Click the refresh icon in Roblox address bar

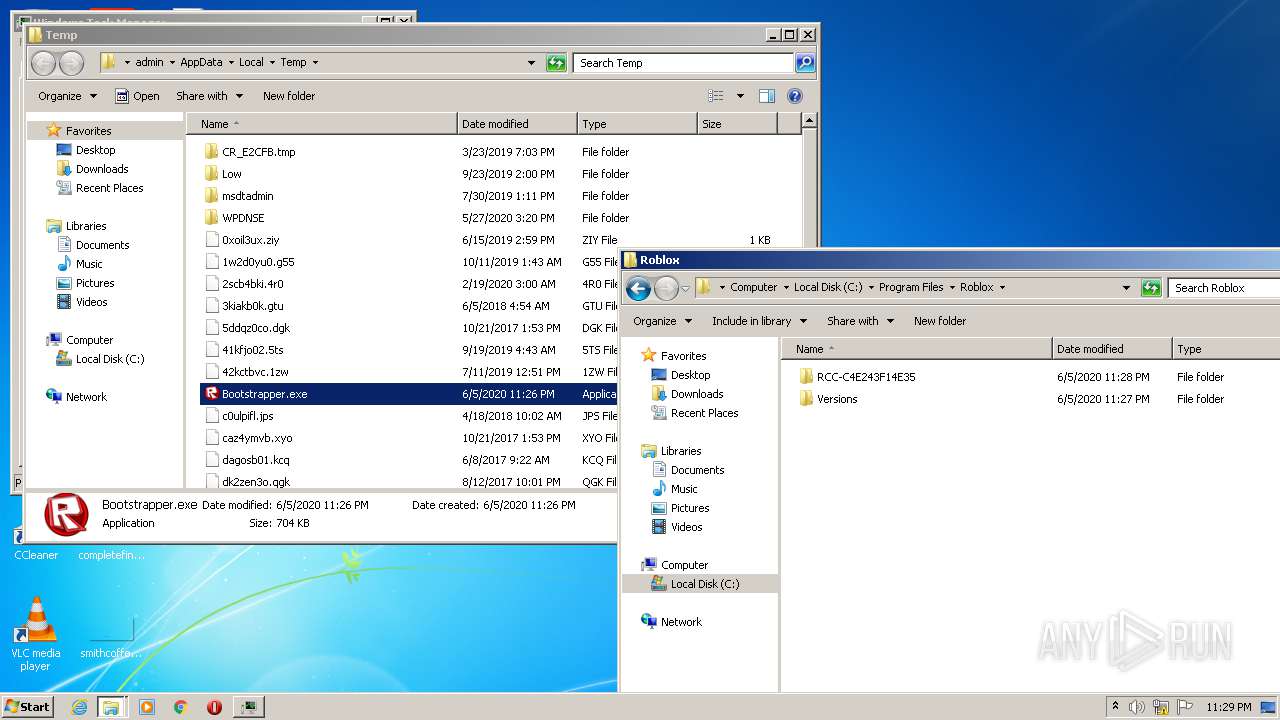[1151, 288]
